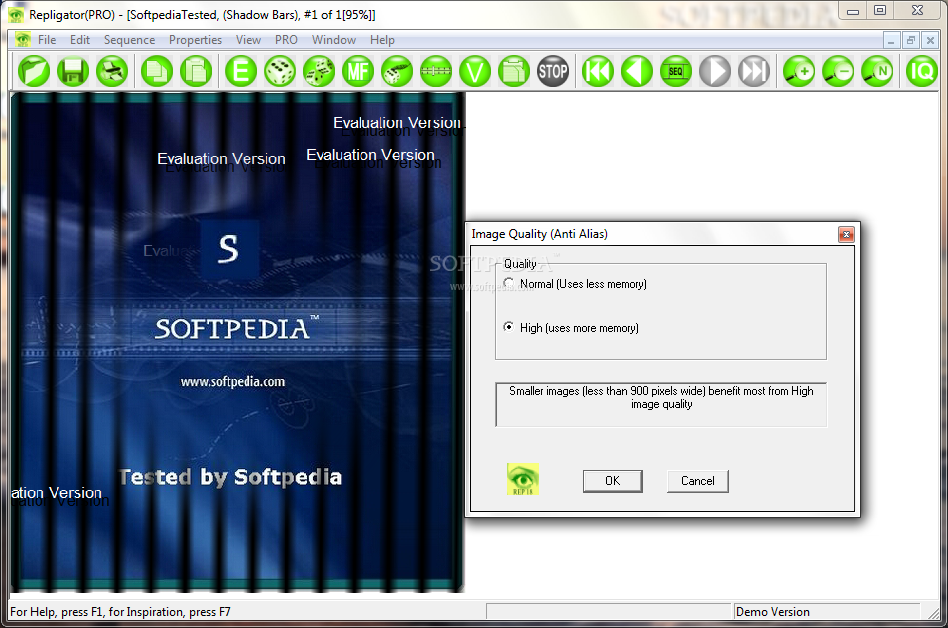948x628 pixels.
Task: Click the green V toolbar icon
Action: (x=475, y=71)
